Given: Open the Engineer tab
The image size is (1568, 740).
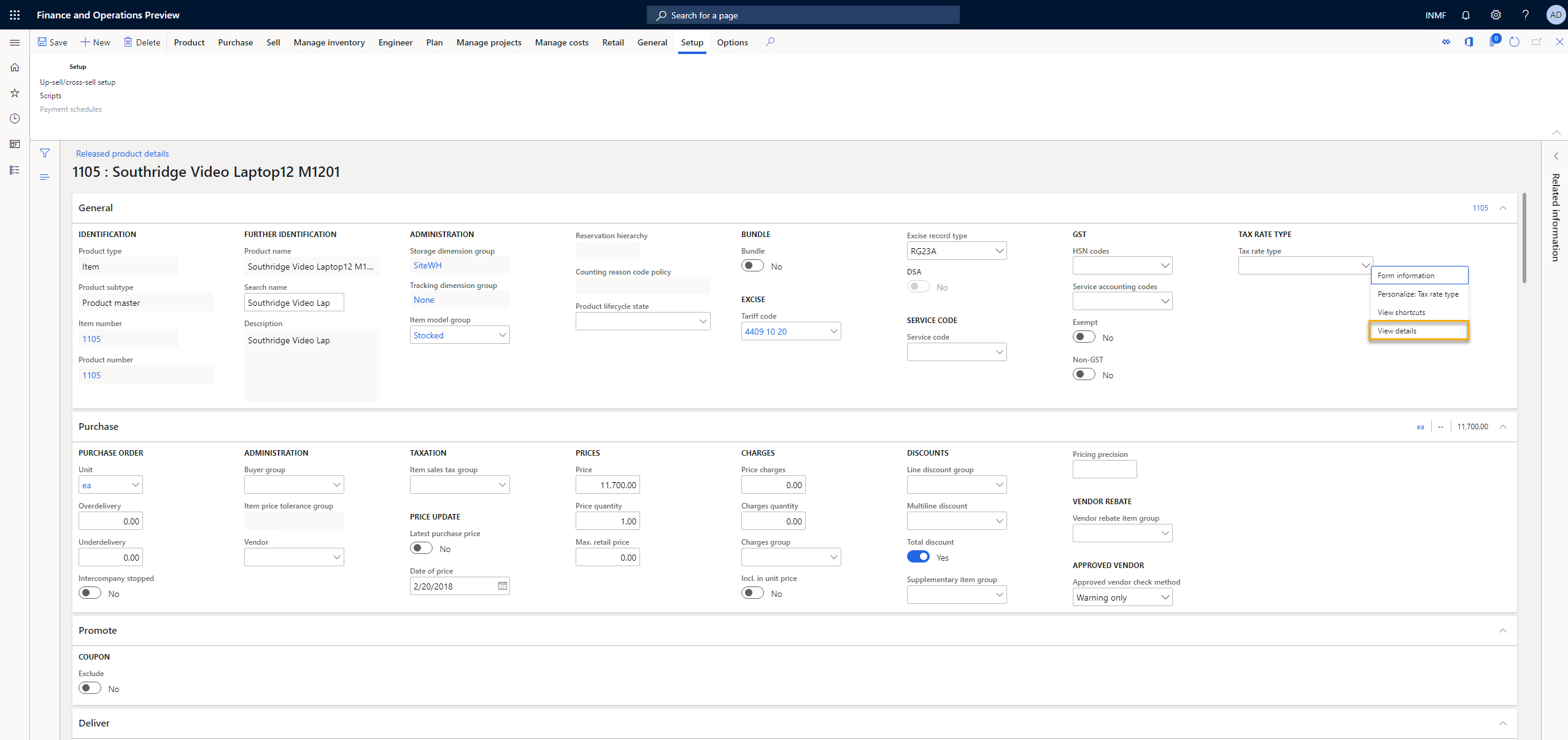Looking at the screenshot, I should [395, 42].
